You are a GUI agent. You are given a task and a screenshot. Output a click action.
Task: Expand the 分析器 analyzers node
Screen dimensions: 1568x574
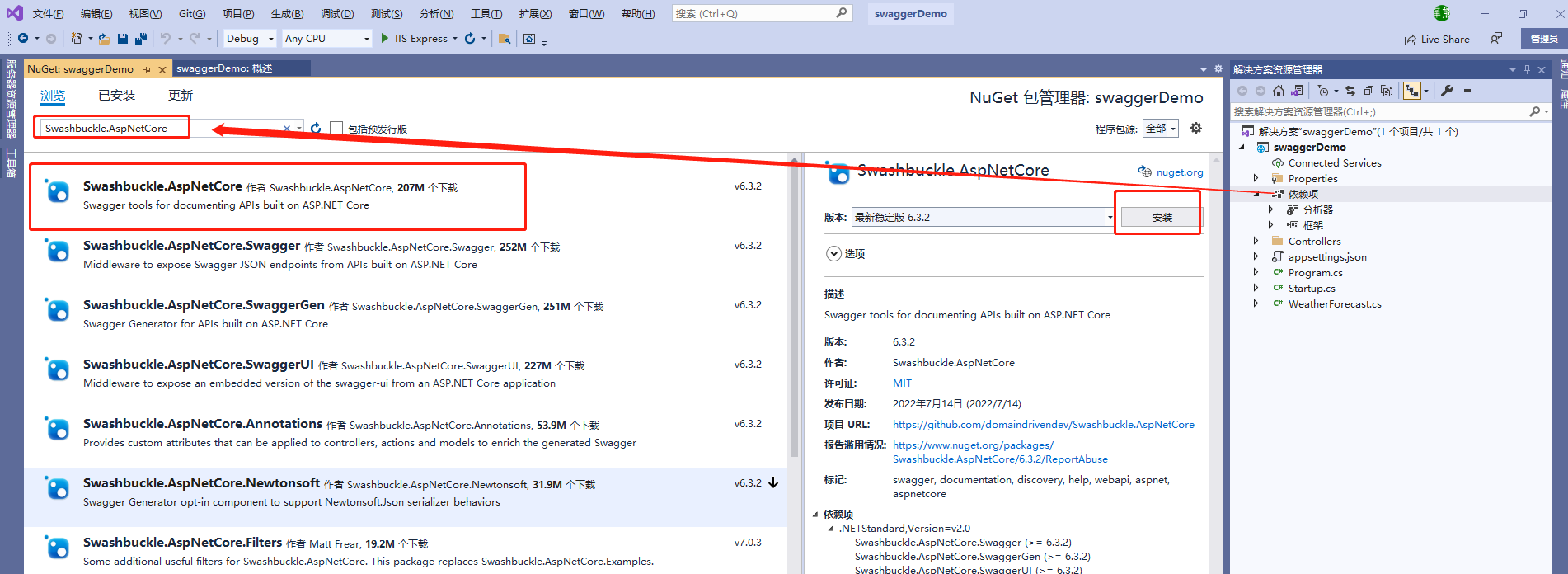pos(1270,209)
